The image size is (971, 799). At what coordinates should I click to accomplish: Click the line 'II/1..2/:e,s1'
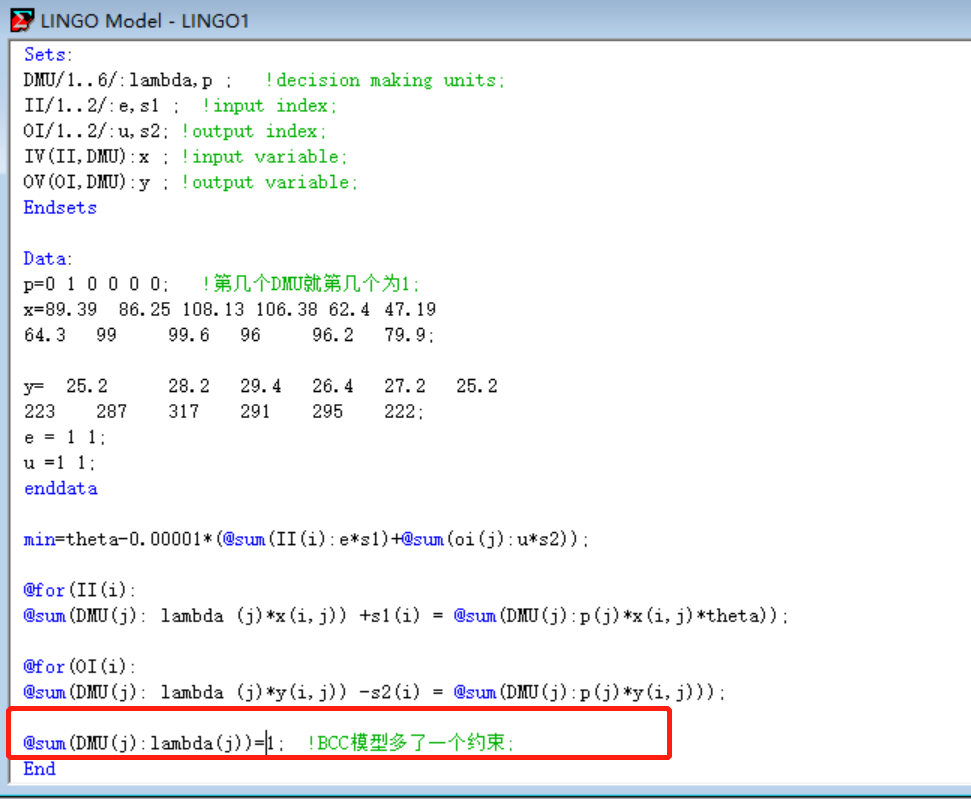click(x=92, y=106)
